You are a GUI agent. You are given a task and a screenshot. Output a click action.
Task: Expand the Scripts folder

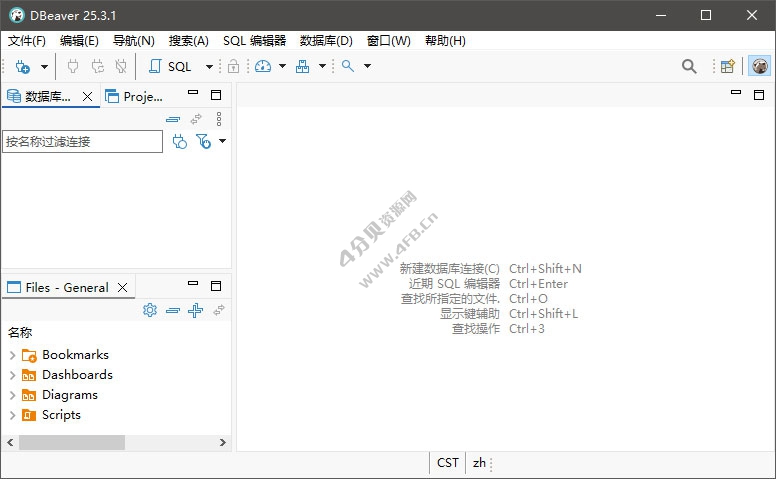[x=12, y=415]
